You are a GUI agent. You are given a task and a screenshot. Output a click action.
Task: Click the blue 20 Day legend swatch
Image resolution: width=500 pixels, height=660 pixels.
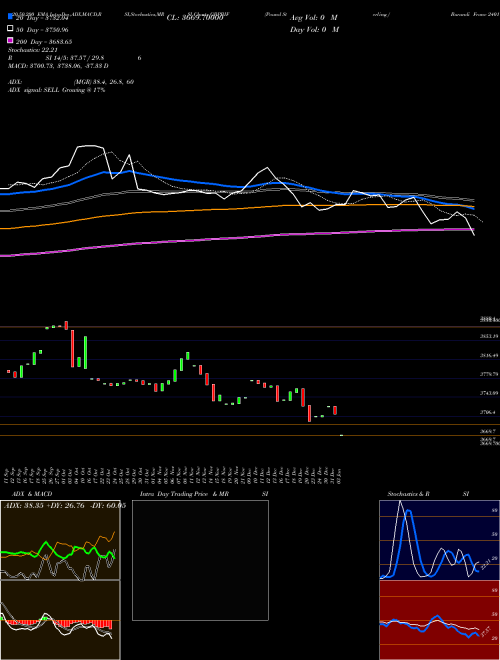pyautogui.click(x=10, y=17)
